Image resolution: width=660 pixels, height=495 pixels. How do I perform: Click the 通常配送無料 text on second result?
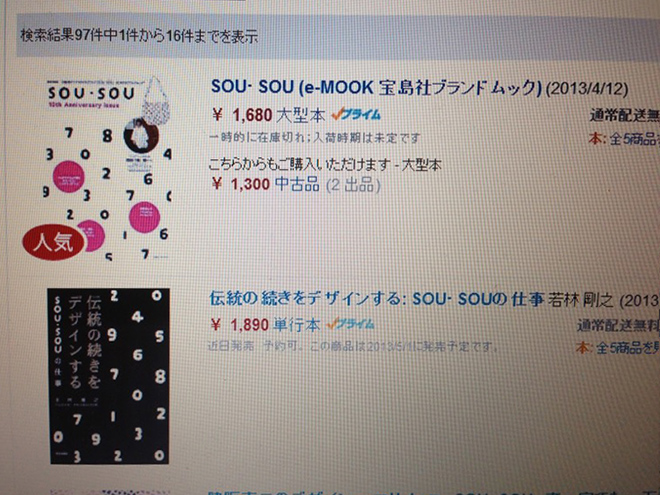click(618, 325)
